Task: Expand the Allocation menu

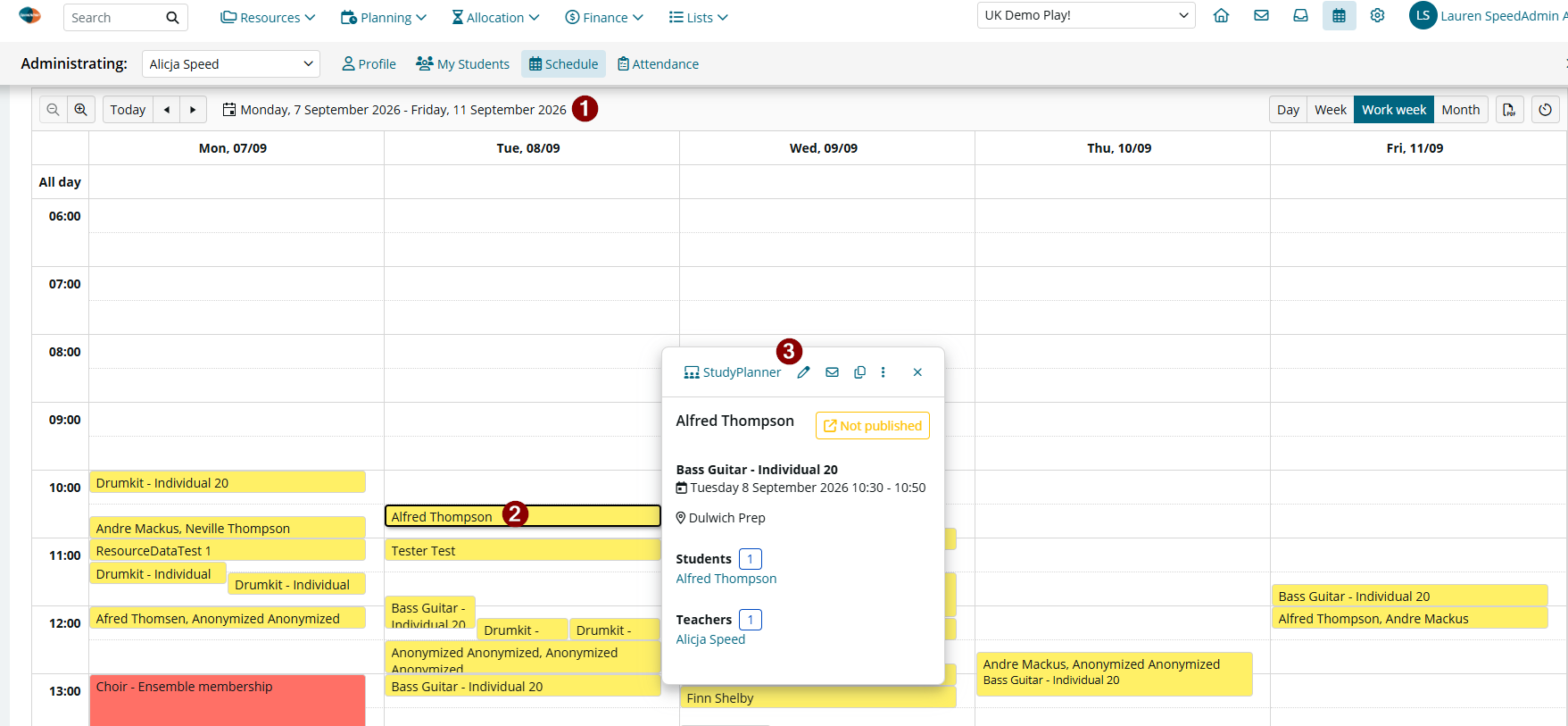Action: (495, 18)
